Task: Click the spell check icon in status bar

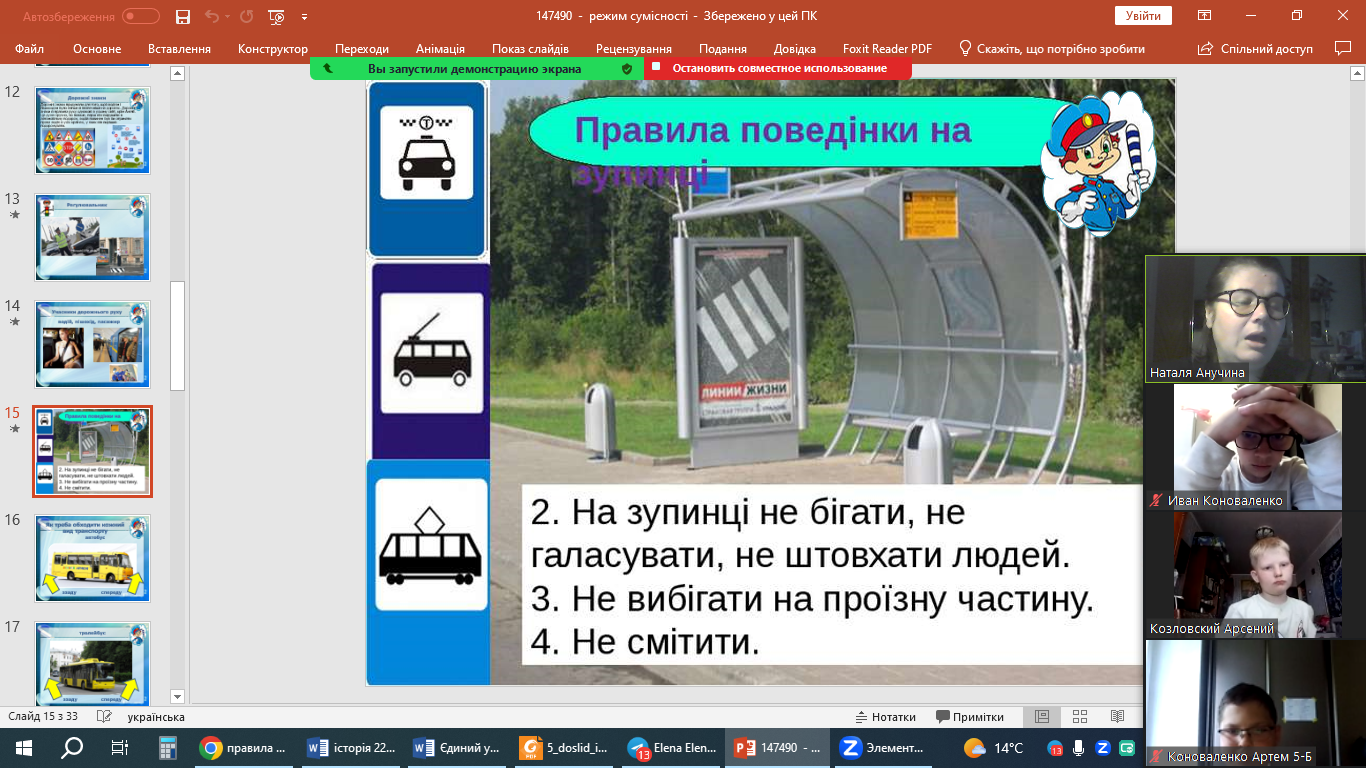Action: tap(103, 717)
